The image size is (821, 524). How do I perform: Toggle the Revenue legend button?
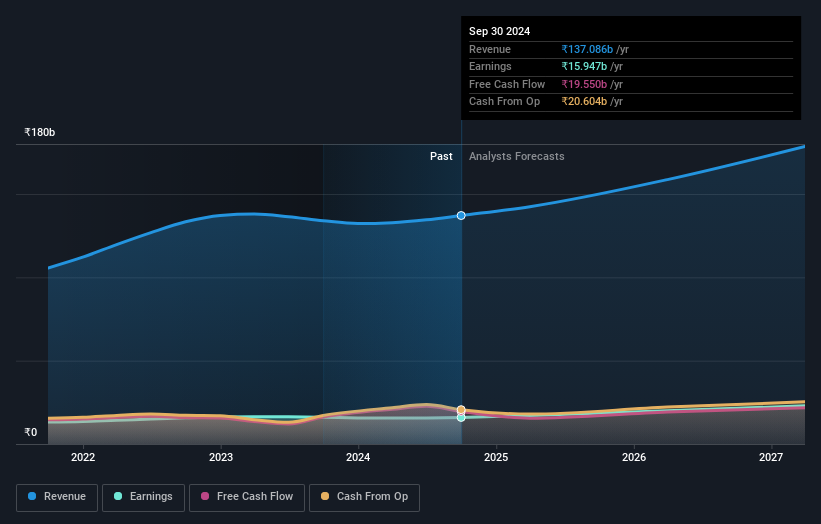coord(57,497)
